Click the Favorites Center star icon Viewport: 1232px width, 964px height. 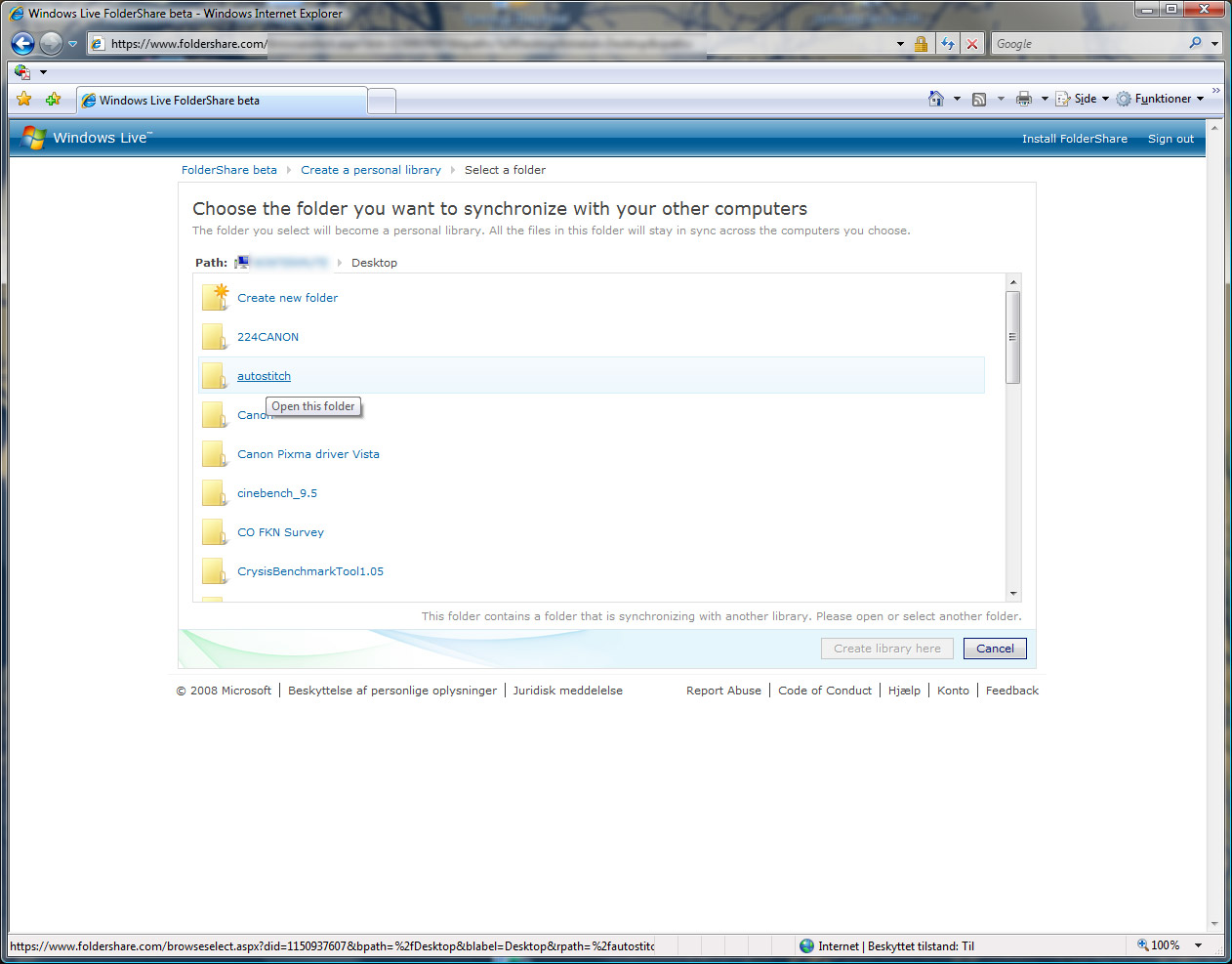pos(24,99)
